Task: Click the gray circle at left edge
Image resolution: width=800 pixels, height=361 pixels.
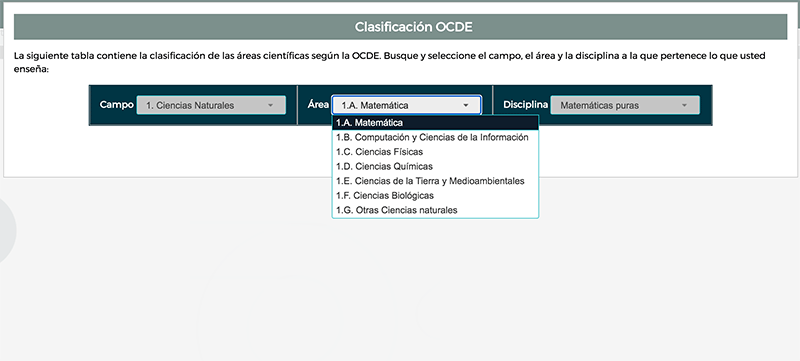Action: pyautogui.click(x=6, y=231)
